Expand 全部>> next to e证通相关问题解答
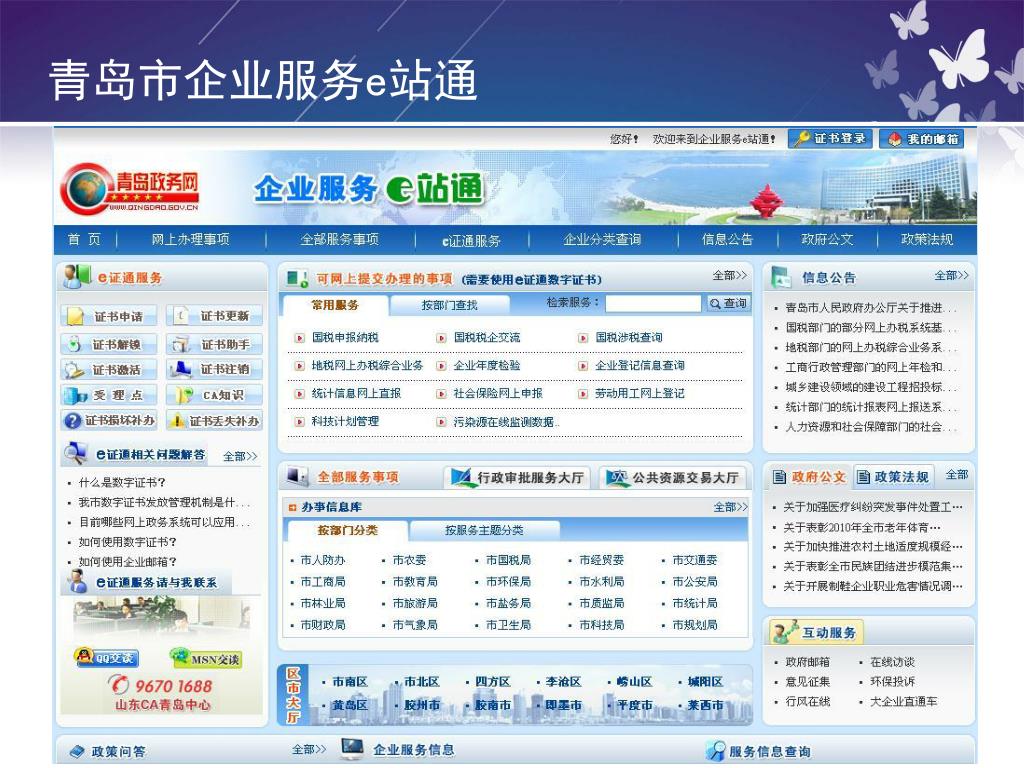This screenshot has width=1024, height=768. 240,456
